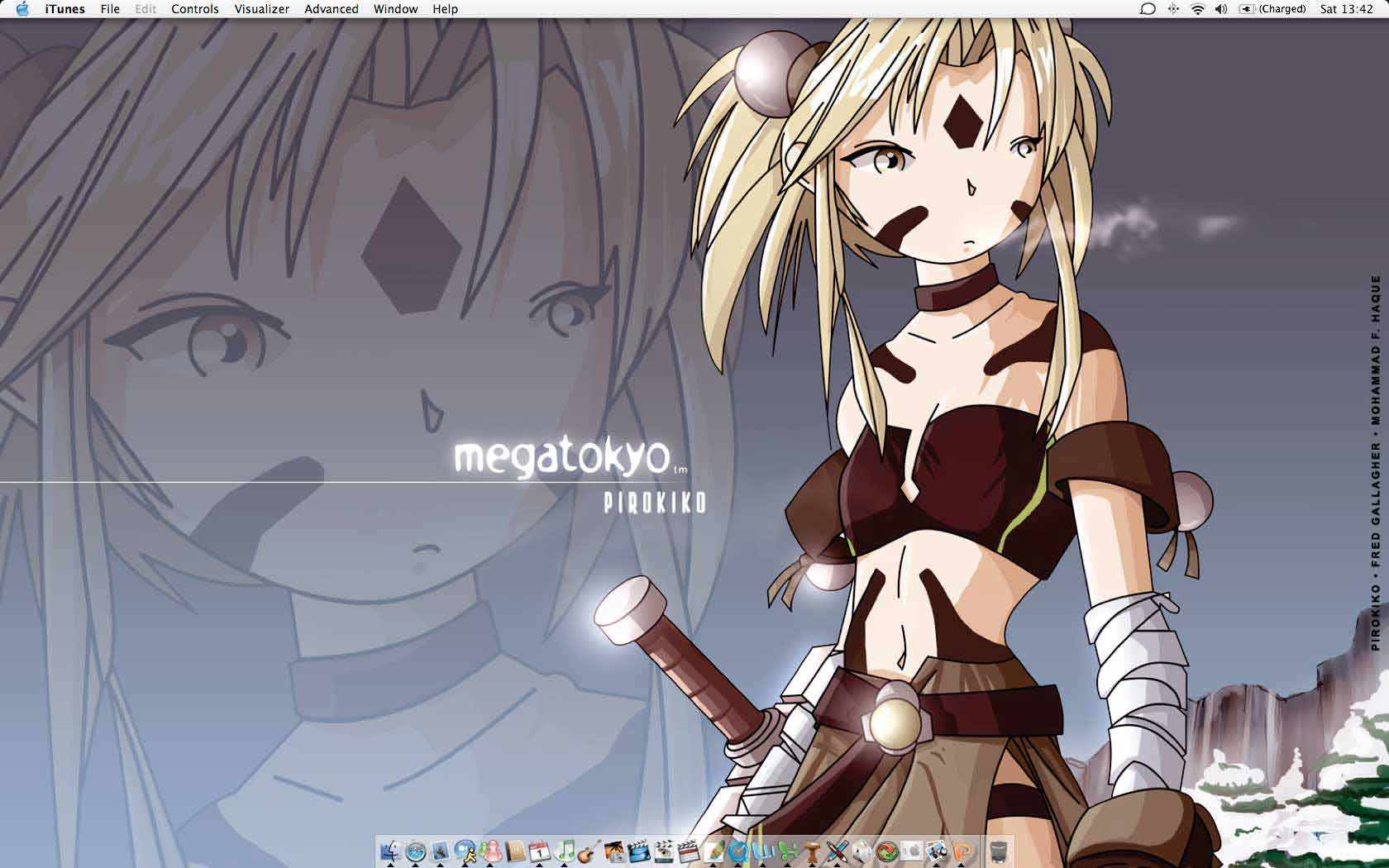1389x868 pixels.
Task: Open the Trash in the Dock
Action: click(999, 851)
